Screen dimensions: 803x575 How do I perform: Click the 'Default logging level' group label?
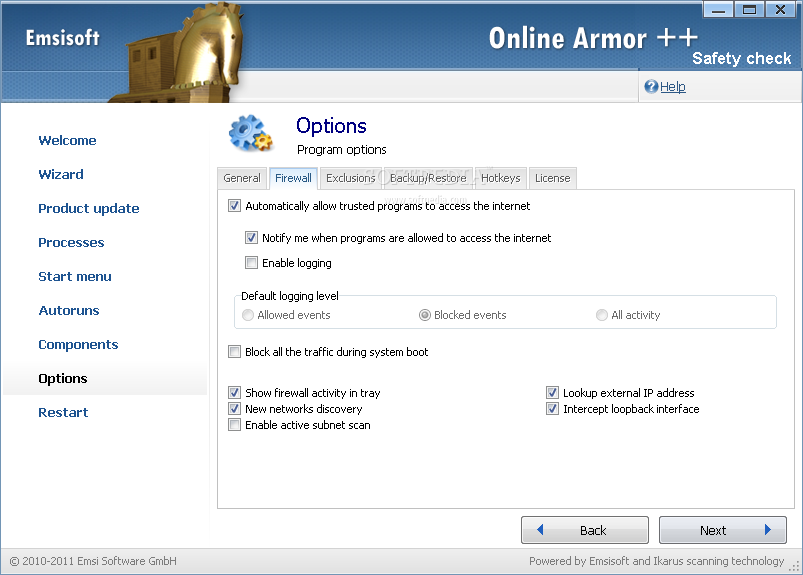pos(290,296)
